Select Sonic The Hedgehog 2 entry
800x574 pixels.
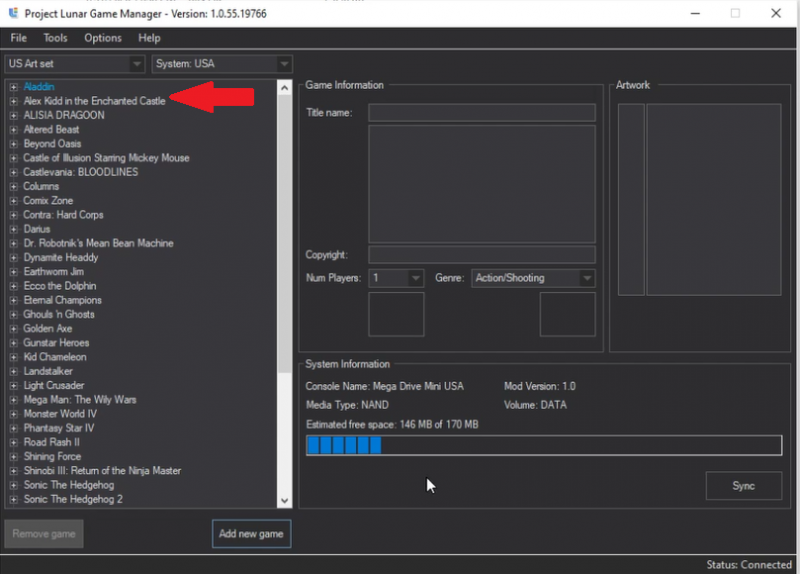click(73, 500)
